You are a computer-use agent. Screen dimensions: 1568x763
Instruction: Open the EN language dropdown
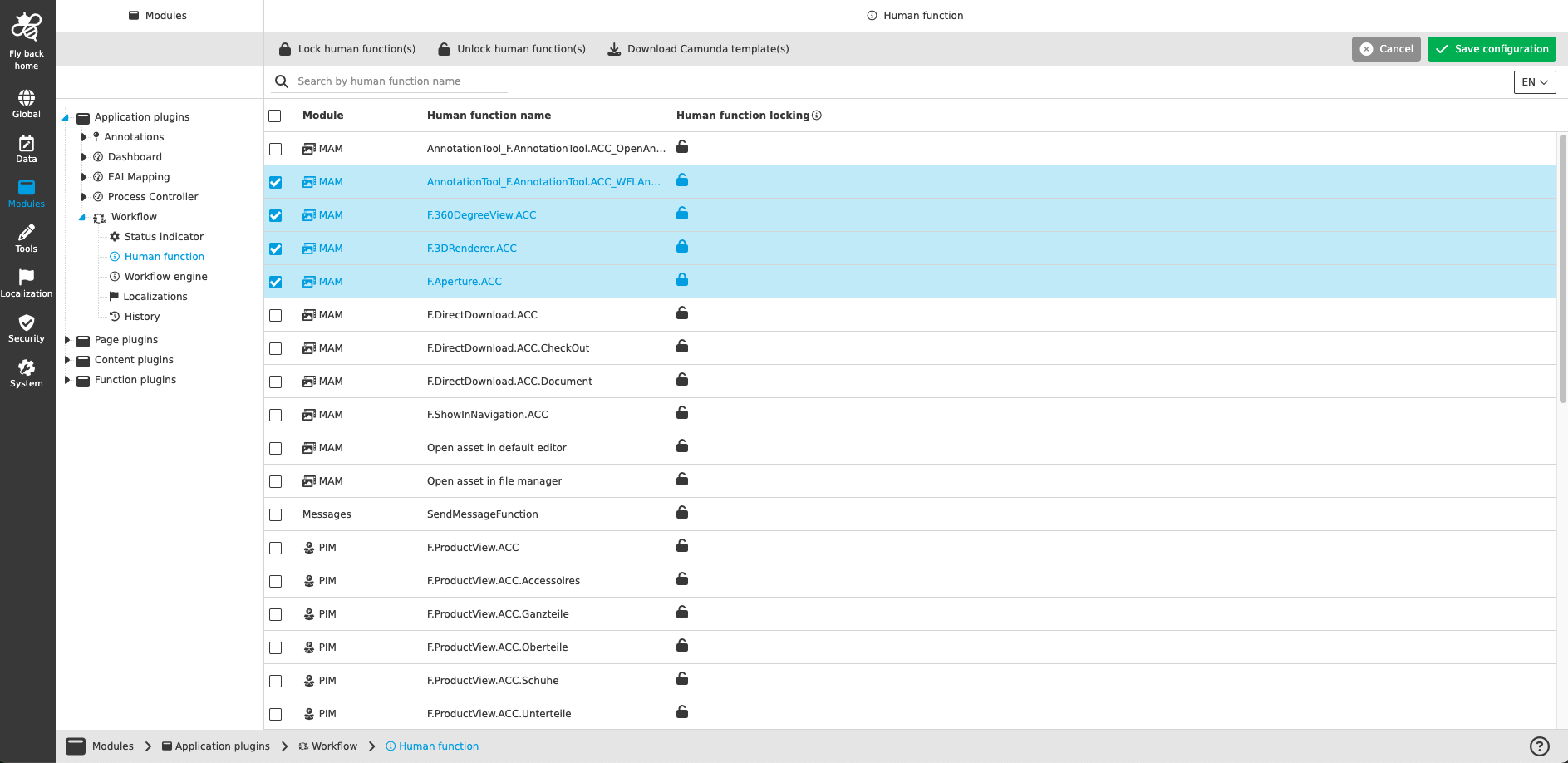point(1534,81)
